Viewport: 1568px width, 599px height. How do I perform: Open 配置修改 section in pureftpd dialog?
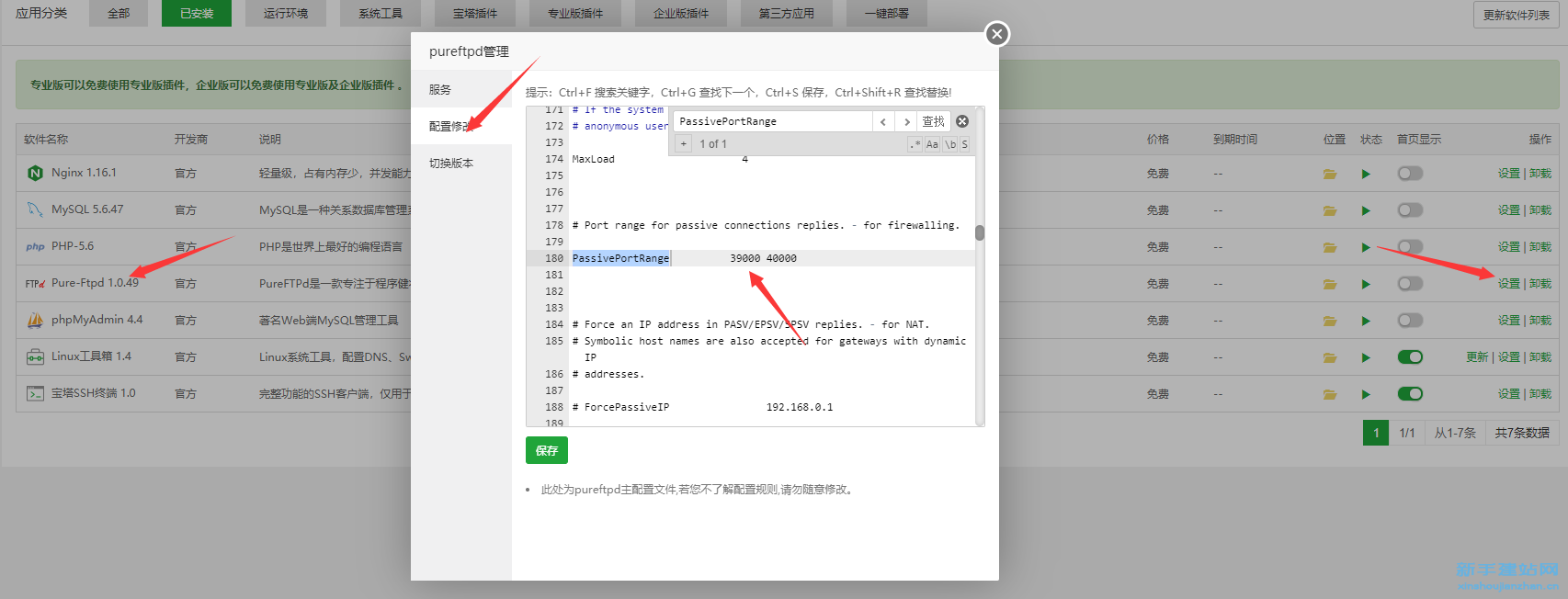pos(461,126)
